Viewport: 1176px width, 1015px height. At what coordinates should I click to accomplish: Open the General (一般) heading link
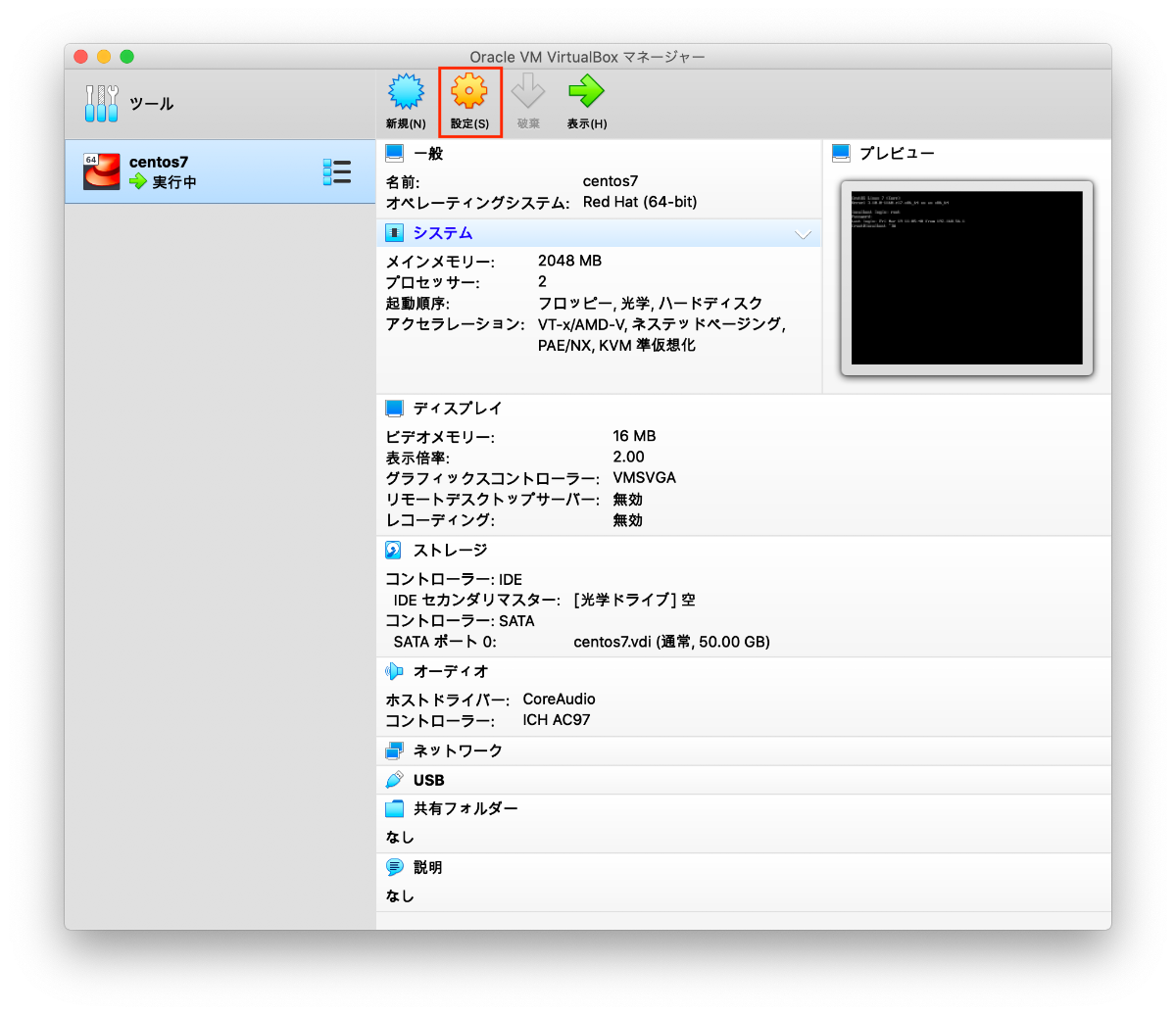(428, 154)
